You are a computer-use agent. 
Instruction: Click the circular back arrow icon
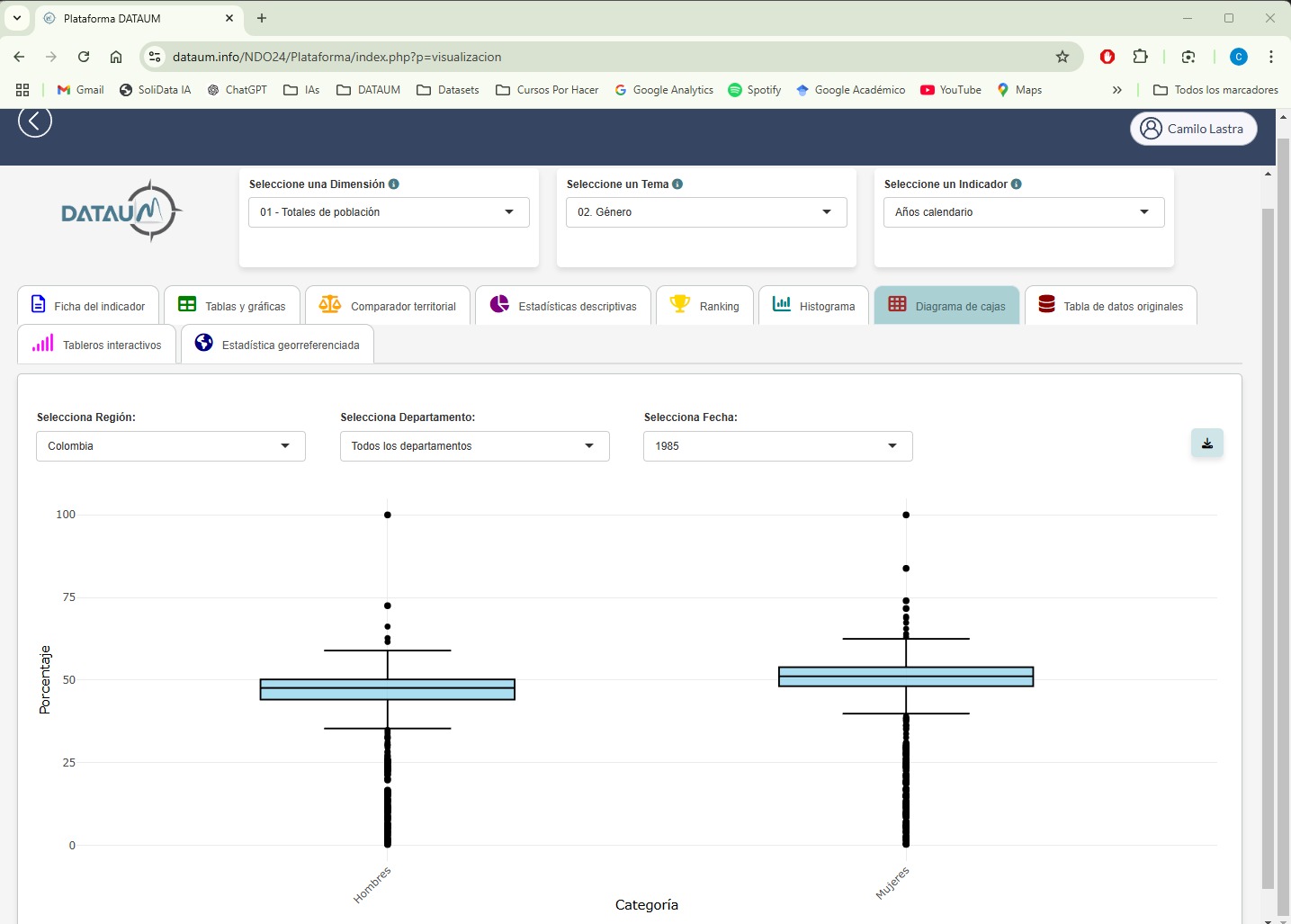pos(35,121)
